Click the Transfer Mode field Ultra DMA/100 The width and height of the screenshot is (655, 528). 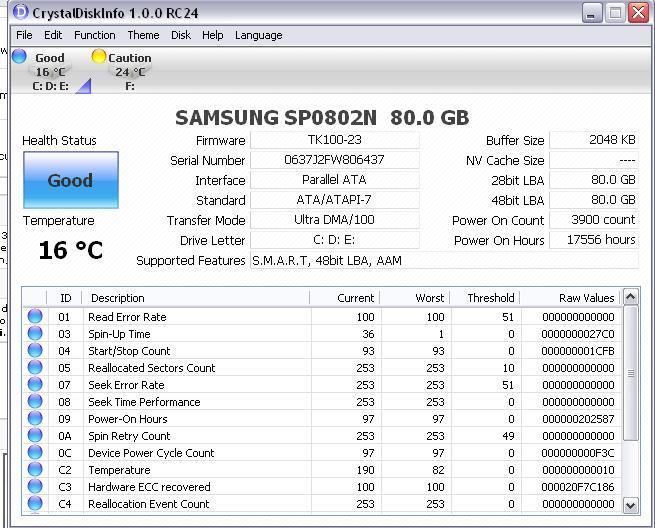coord(335,220)
